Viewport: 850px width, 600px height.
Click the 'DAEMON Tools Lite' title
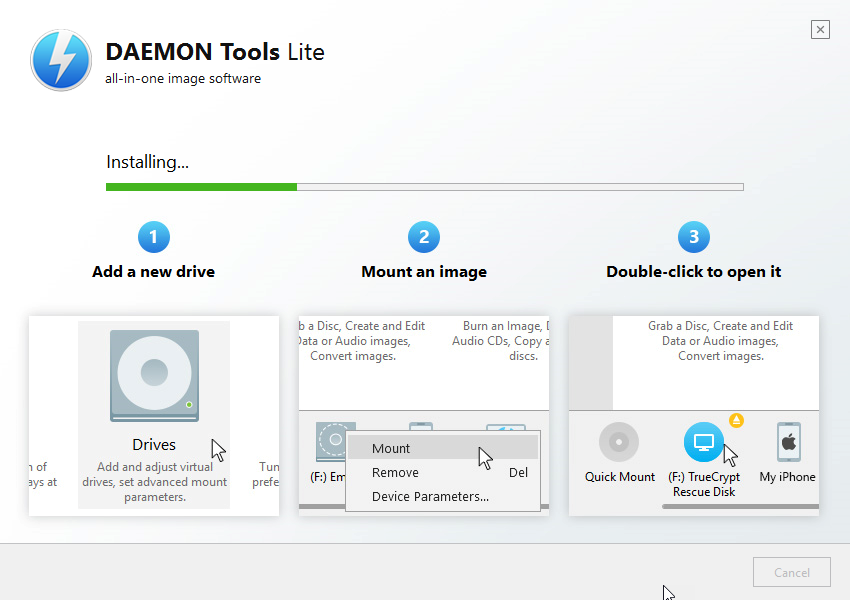tap(215, 52)
